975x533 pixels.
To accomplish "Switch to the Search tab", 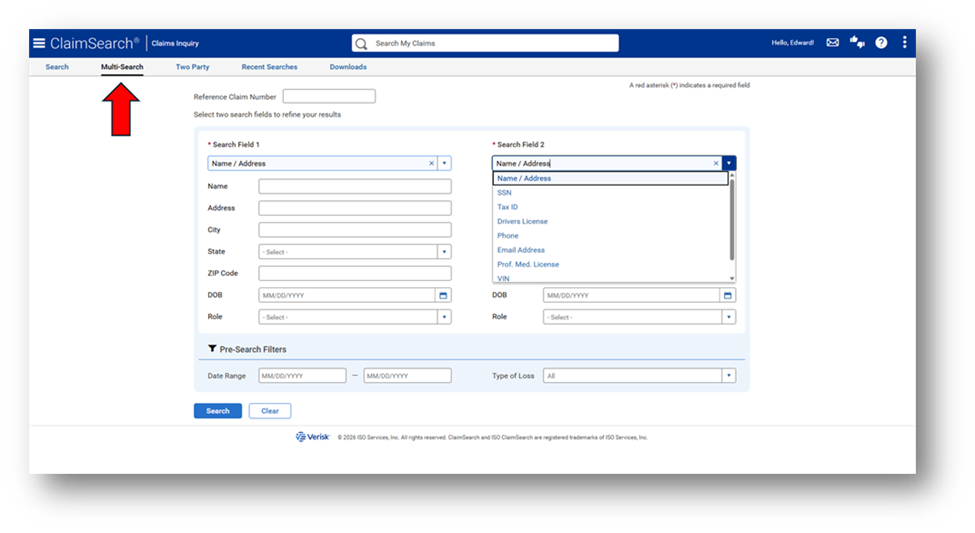I will (57, 67).
